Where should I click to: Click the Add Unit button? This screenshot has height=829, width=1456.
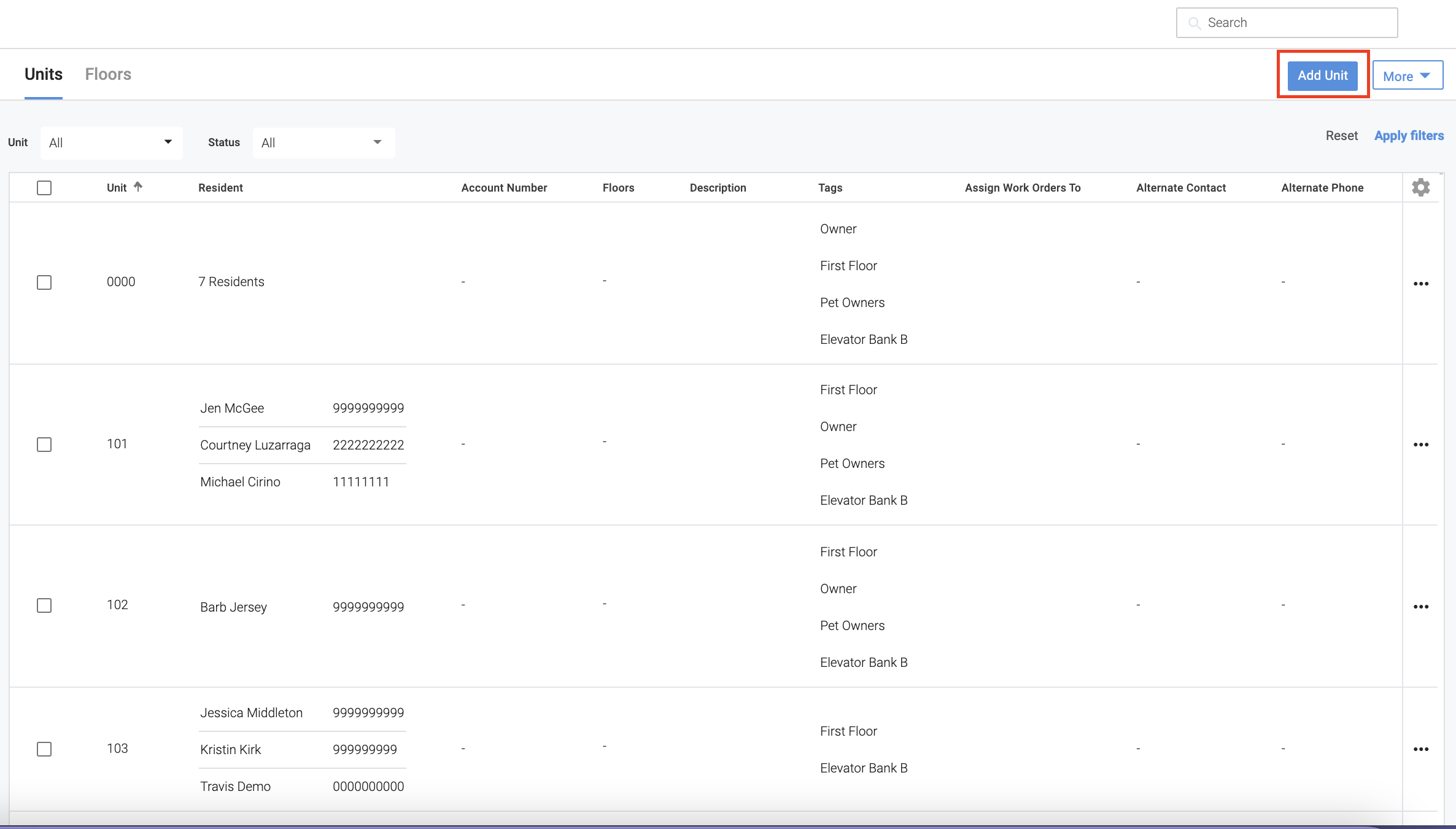click(1322, 76)
